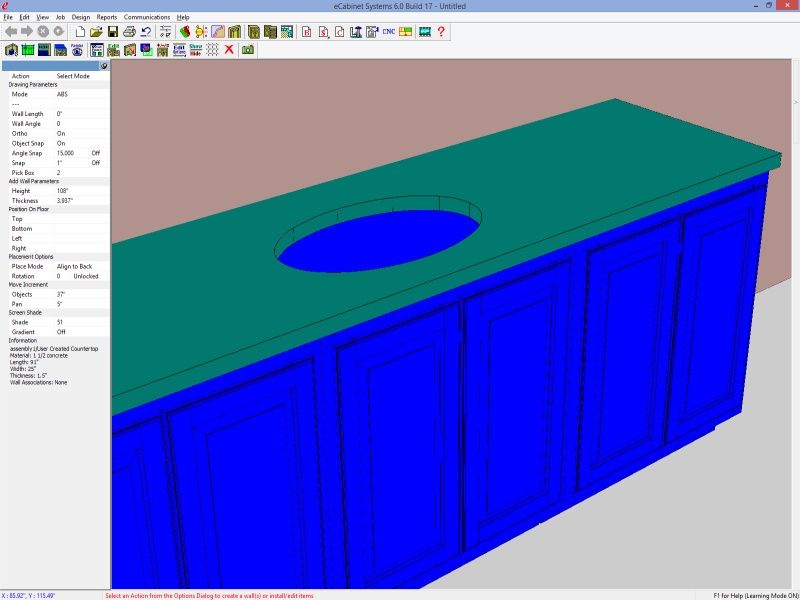Toggle the Object Snap On value
The height and width of the screenshot is (600, 800).
(x=61, y=143)
